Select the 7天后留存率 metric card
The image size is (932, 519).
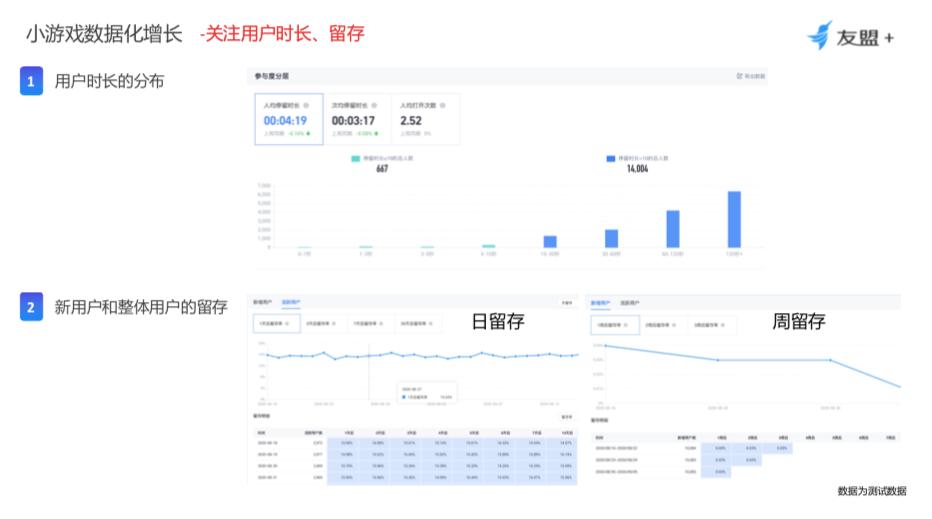[371, 324]
